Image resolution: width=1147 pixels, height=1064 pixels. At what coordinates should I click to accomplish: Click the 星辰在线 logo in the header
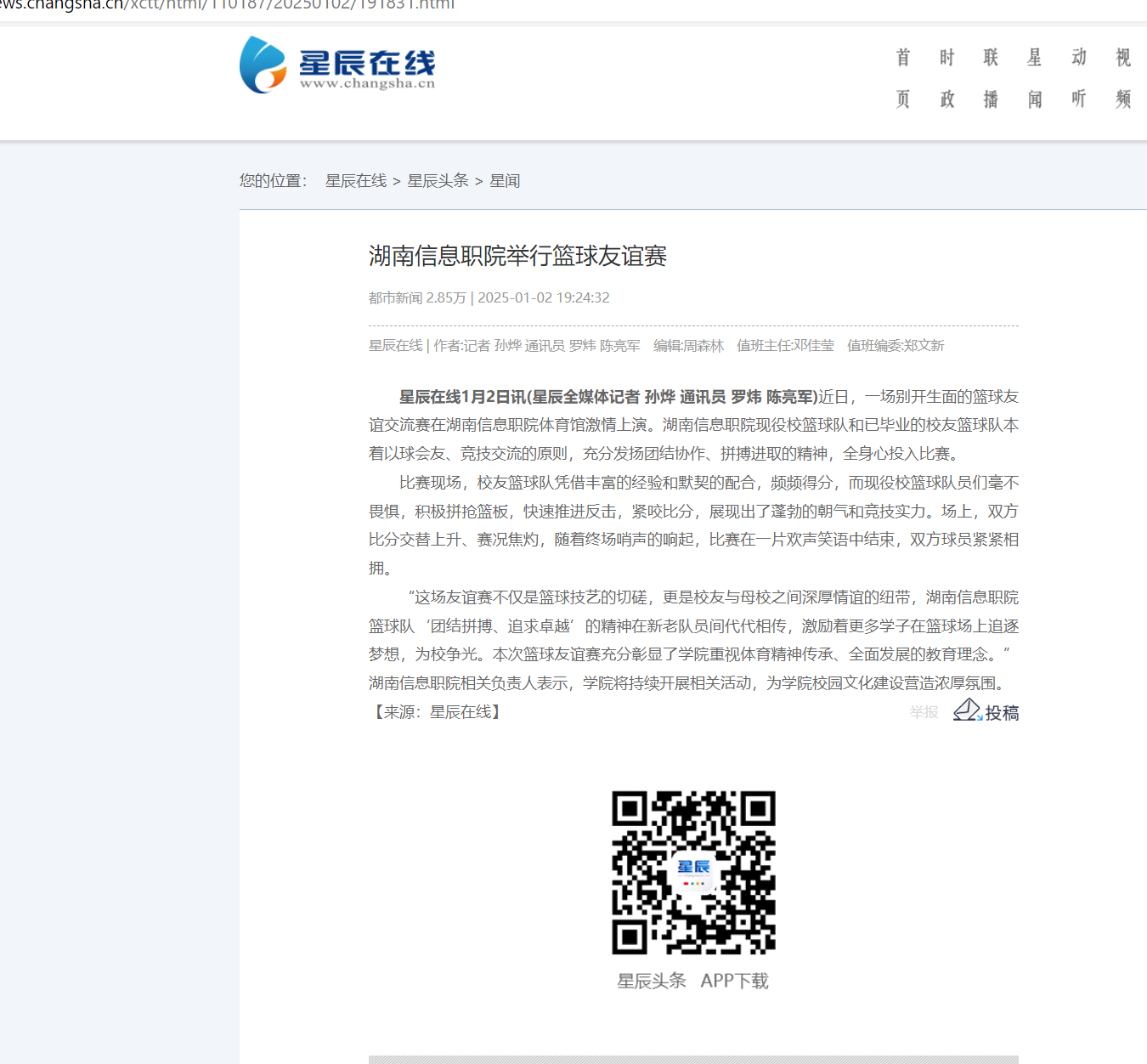click(337, 65)
